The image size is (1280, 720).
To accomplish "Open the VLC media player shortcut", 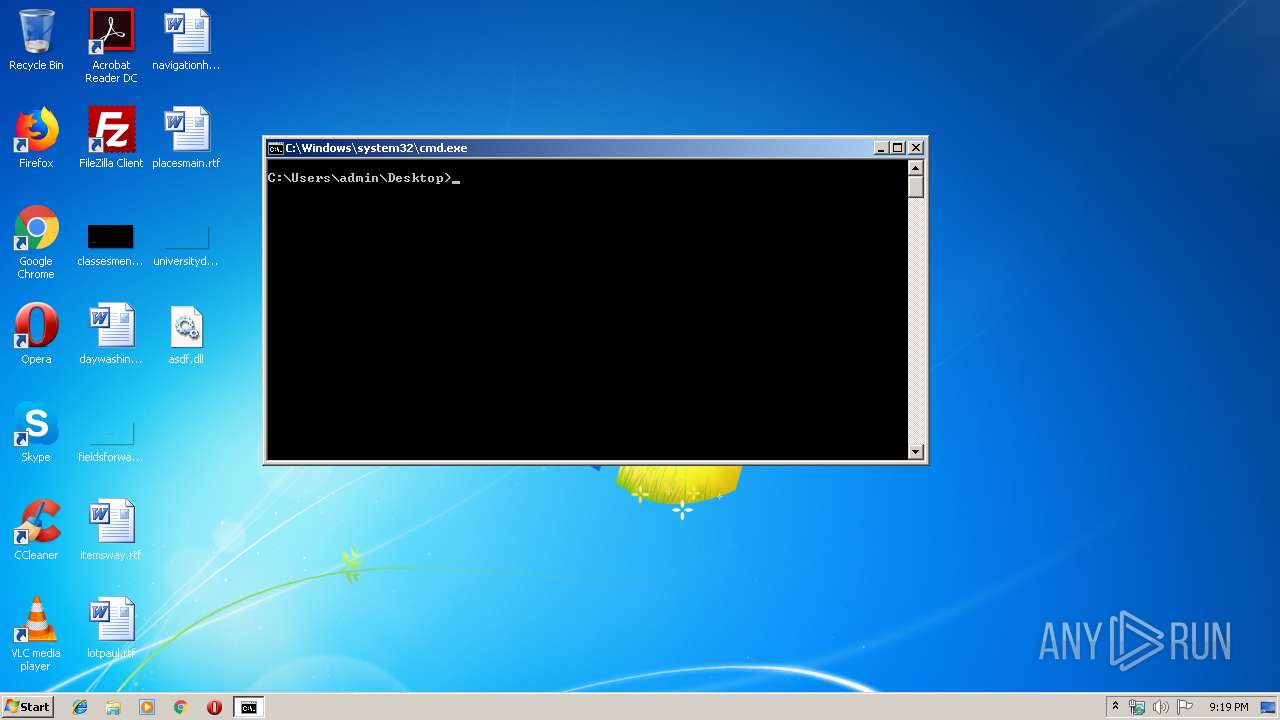I will pyautogui.click(x=36, y=634).
